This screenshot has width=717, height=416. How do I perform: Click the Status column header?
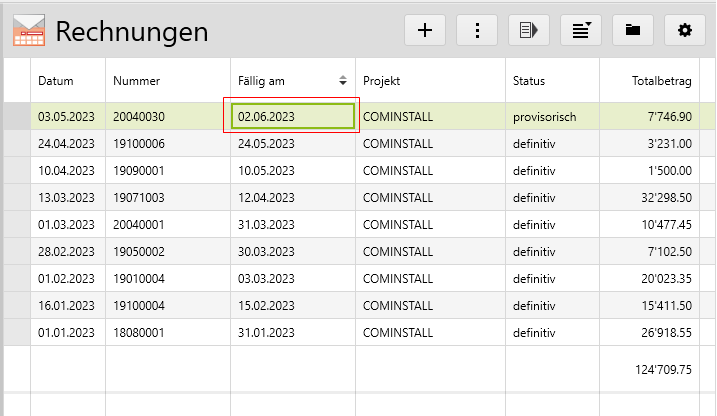click(529, 80)
